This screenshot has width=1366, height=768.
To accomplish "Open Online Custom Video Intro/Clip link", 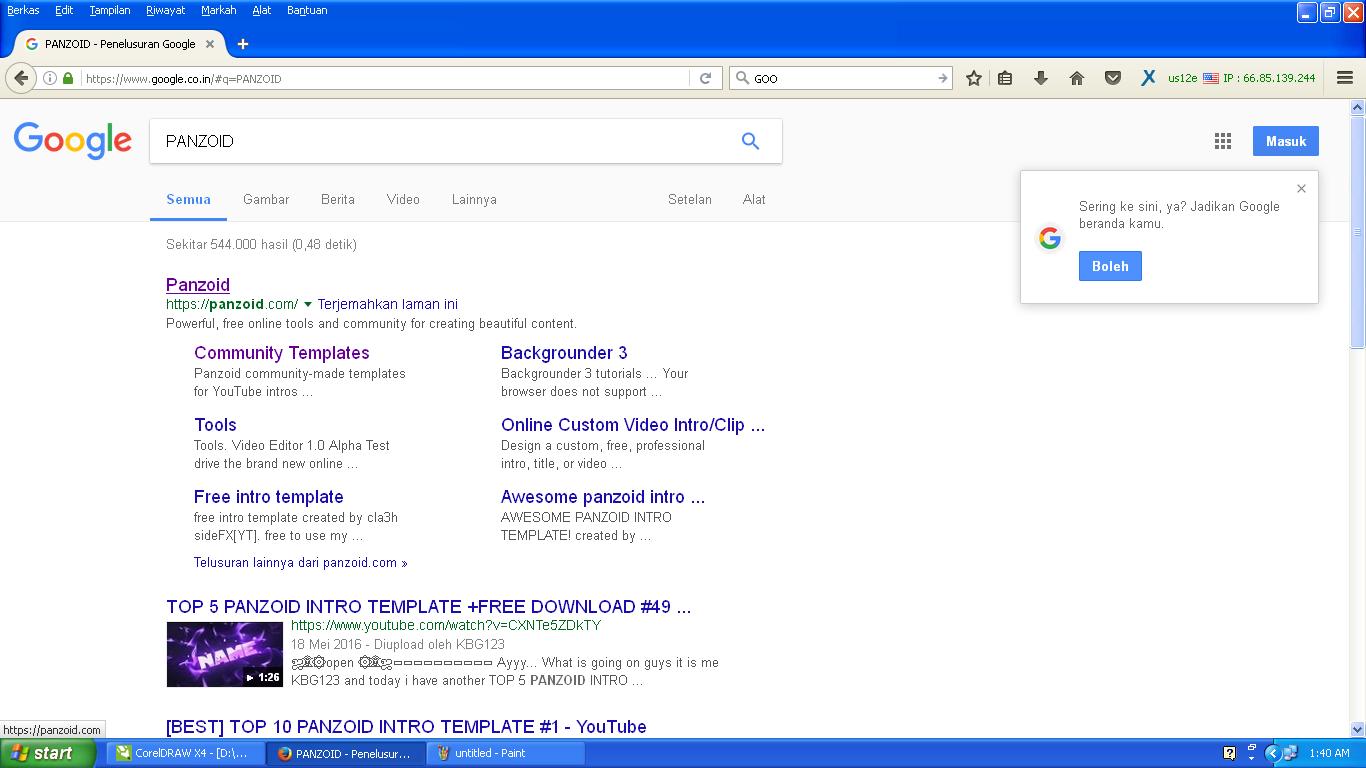I will click(633, 425).
